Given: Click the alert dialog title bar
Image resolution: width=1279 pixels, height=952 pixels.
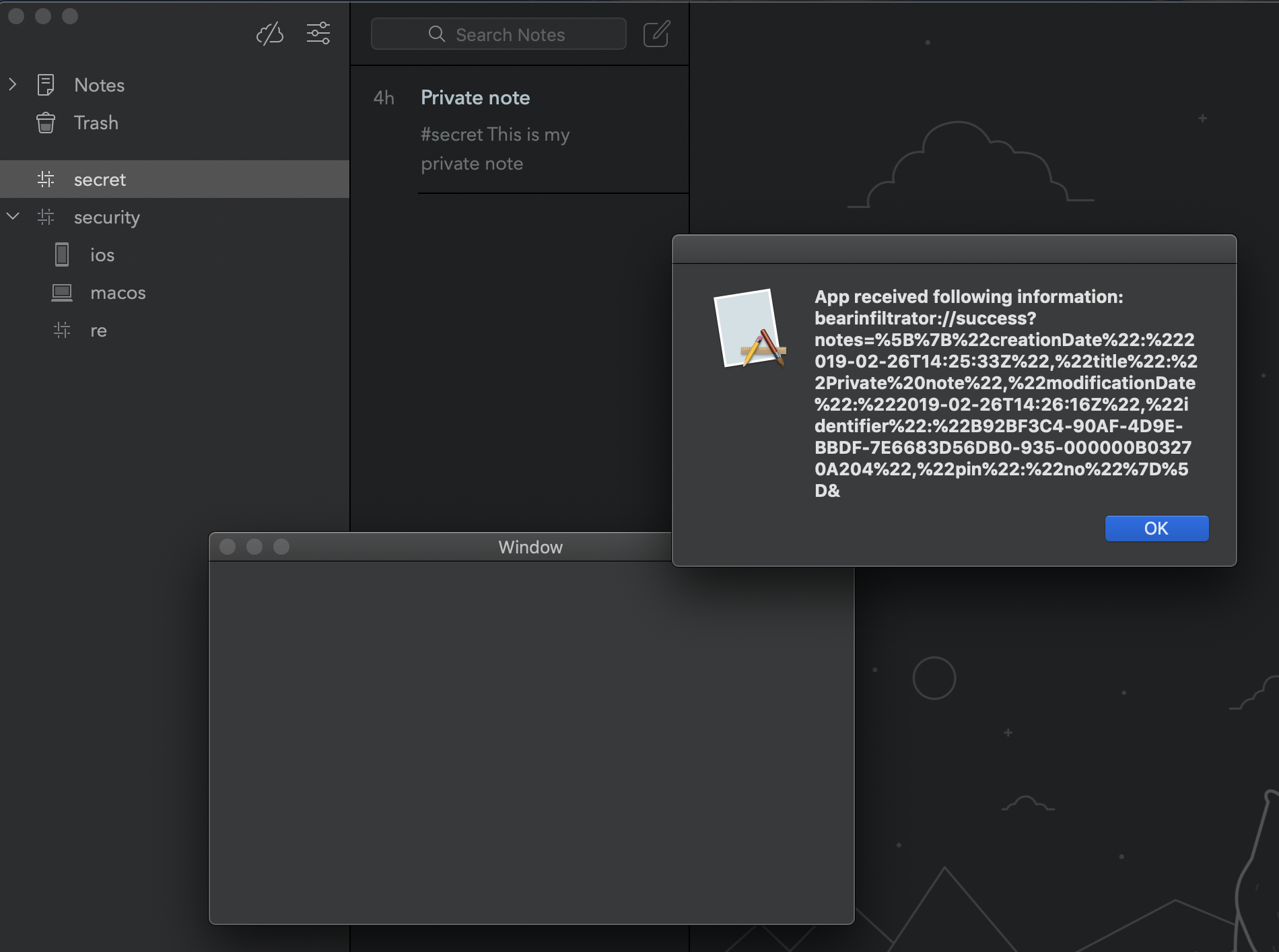Looking at the screenshot, I should [x=955, y=249].
